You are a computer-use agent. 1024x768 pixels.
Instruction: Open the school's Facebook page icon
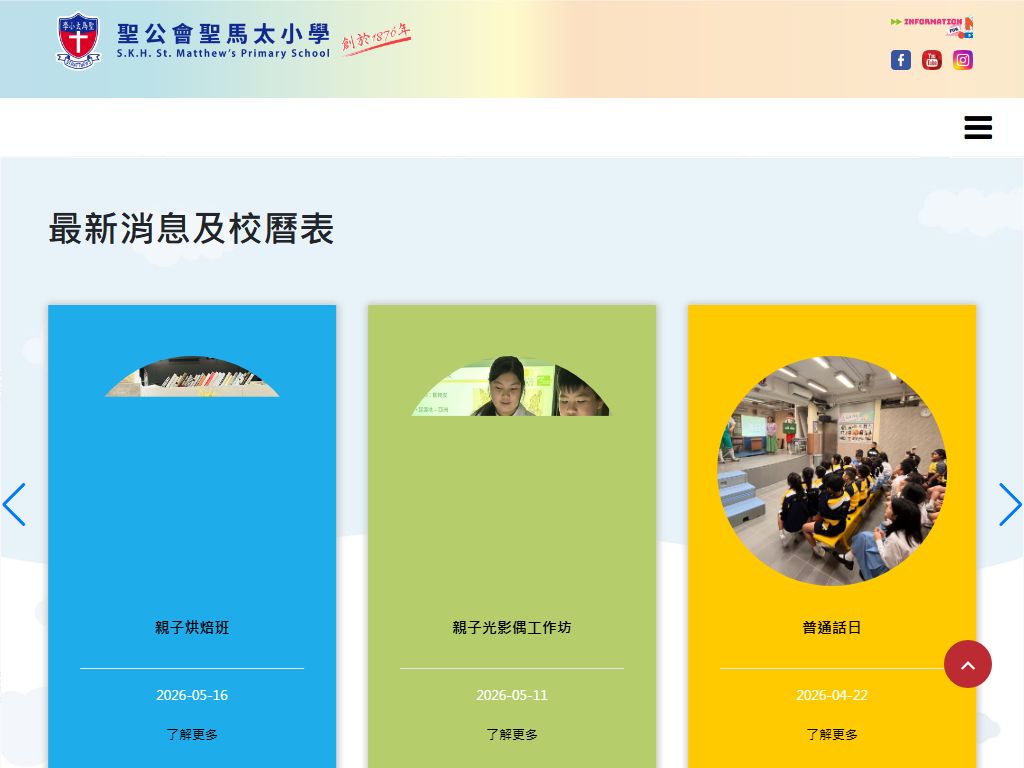click(x=901, y=60)
